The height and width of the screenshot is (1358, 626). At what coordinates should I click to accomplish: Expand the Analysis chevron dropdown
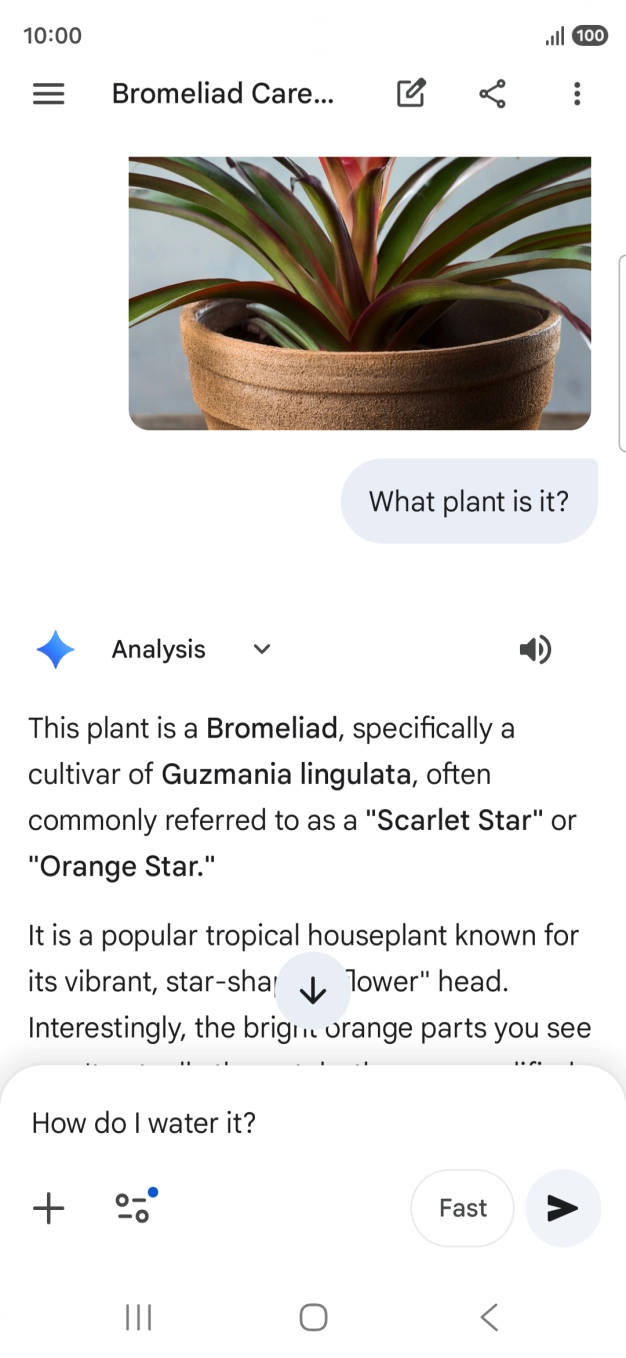(262, 650)
